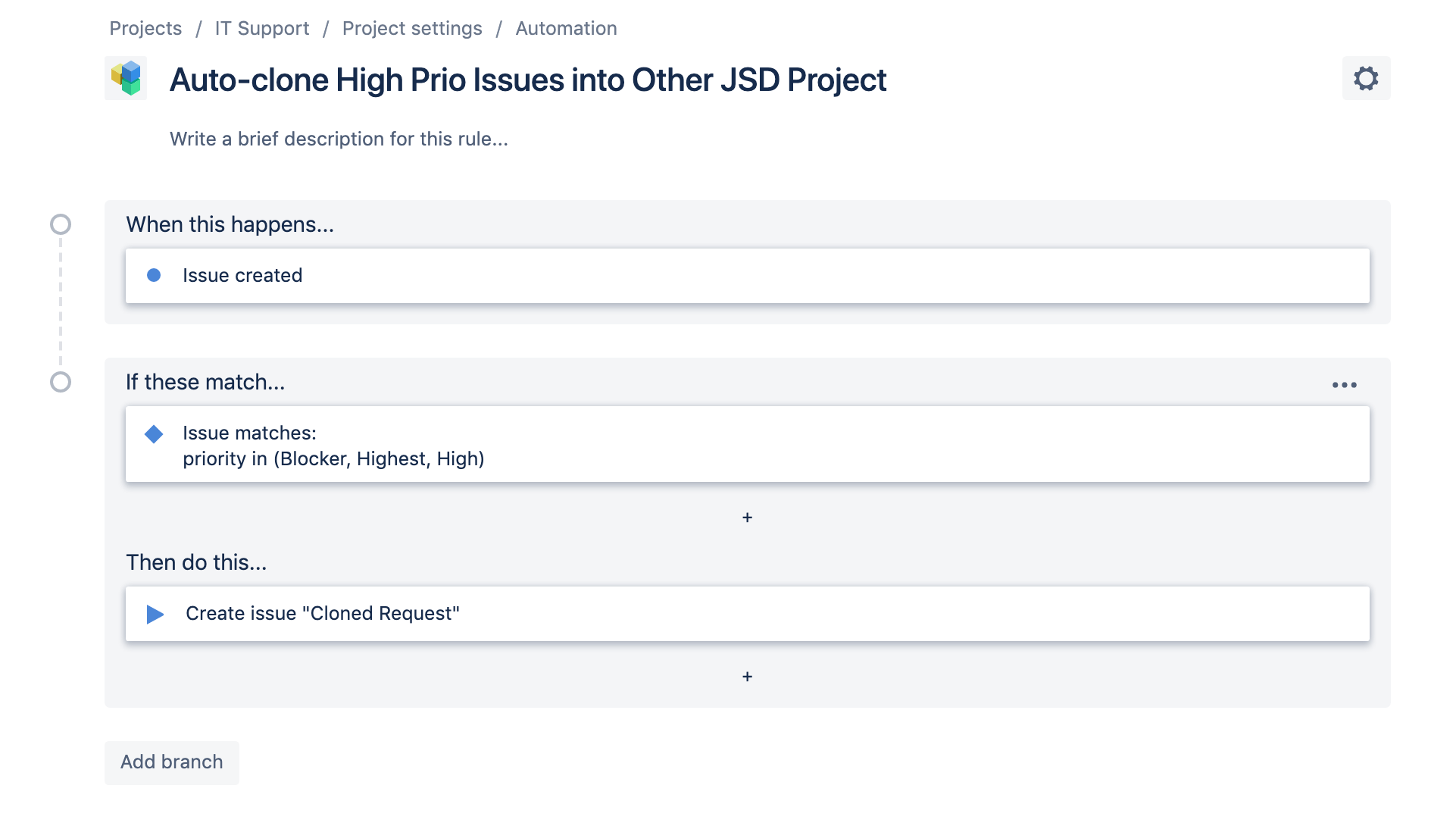Select the circle node beside When this happens
This screenshot has height=829, width=1456.
point(61,224)
